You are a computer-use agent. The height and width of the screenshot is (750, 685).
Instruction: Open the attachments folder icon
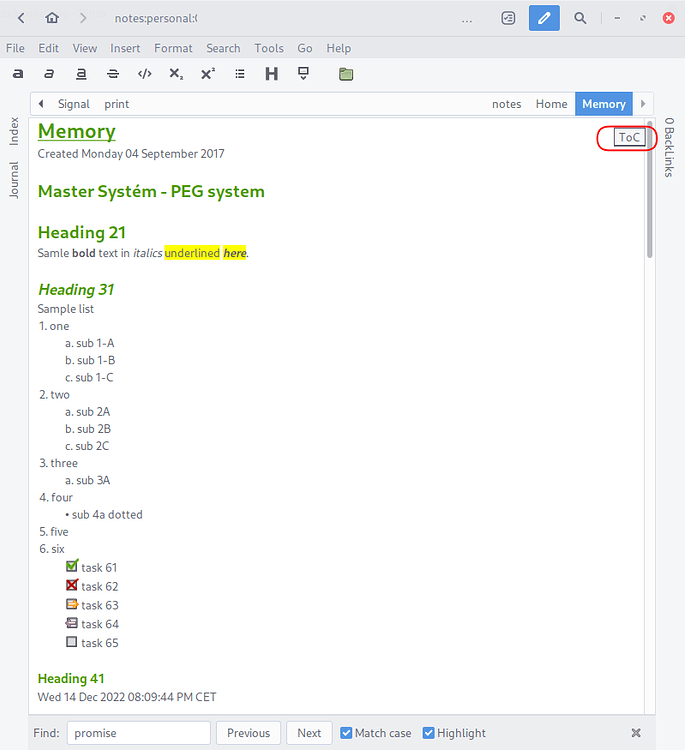pyautogui.click(x=346, y=74)
